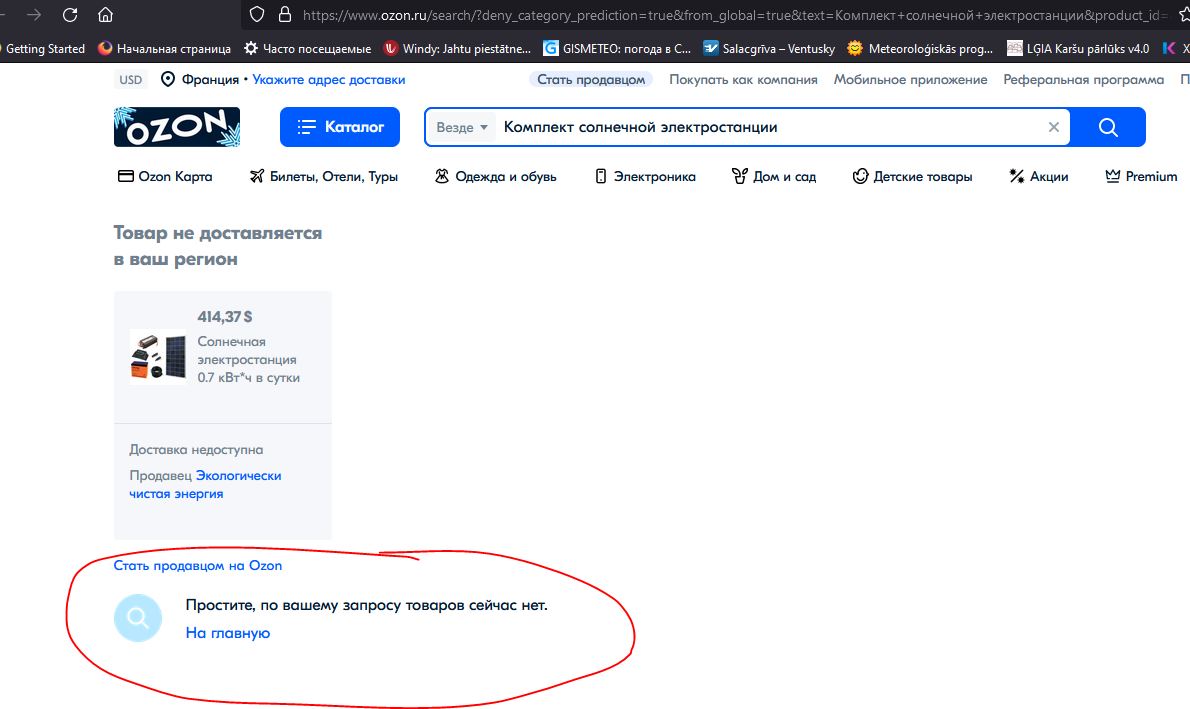Open the Getting Started bookmark
The image size is (1190, 709).
(44, 49)
